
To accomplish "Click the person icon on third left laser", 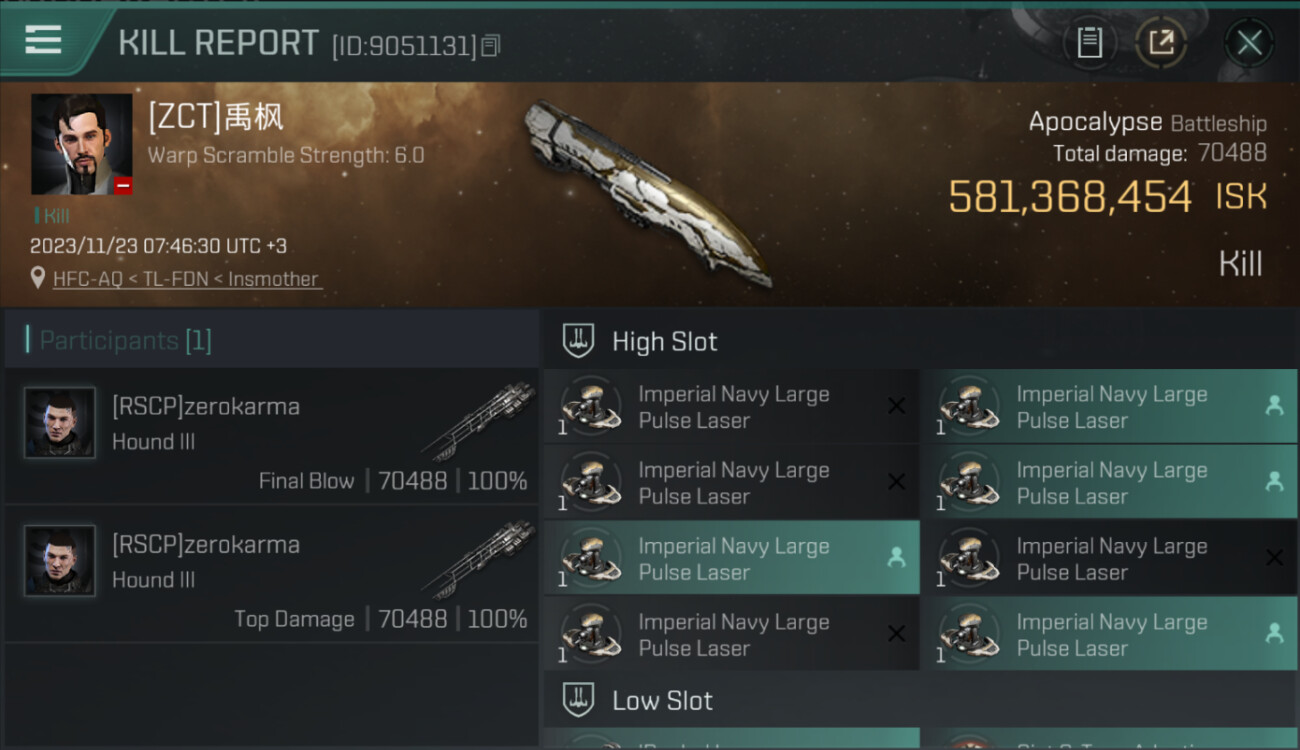I will coord(896,558).
